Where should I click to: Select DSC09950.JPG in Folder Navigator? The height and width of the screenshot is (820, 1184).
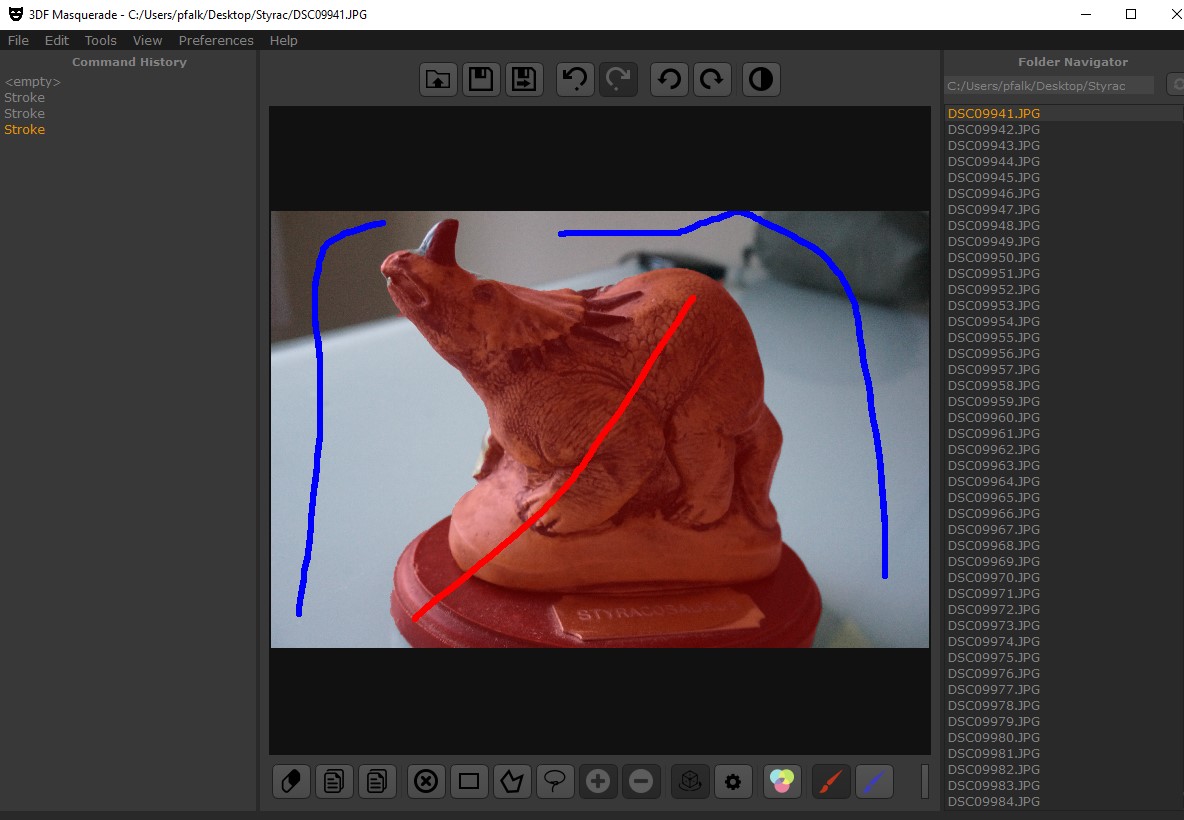click(994, 258)
